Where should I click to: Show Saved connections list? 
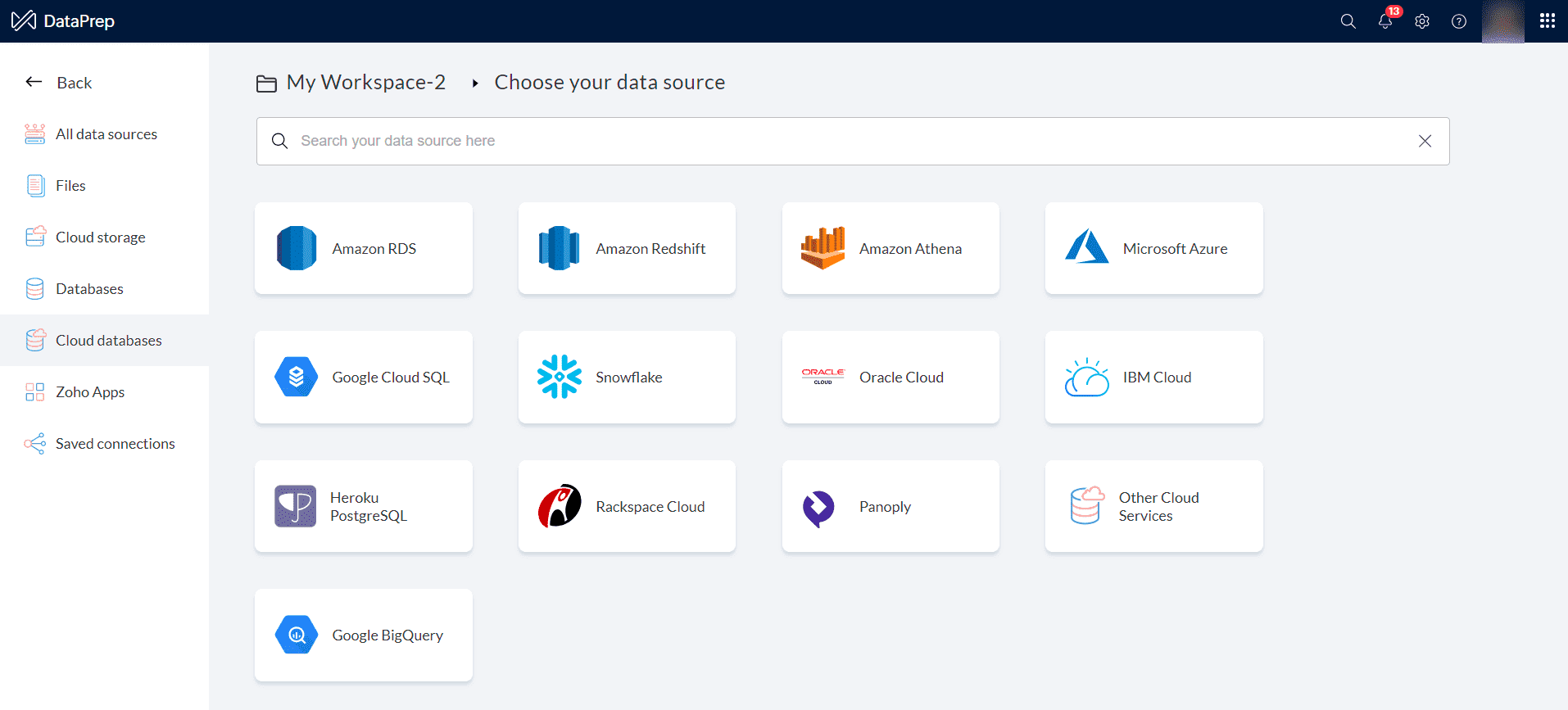point(115,444)
